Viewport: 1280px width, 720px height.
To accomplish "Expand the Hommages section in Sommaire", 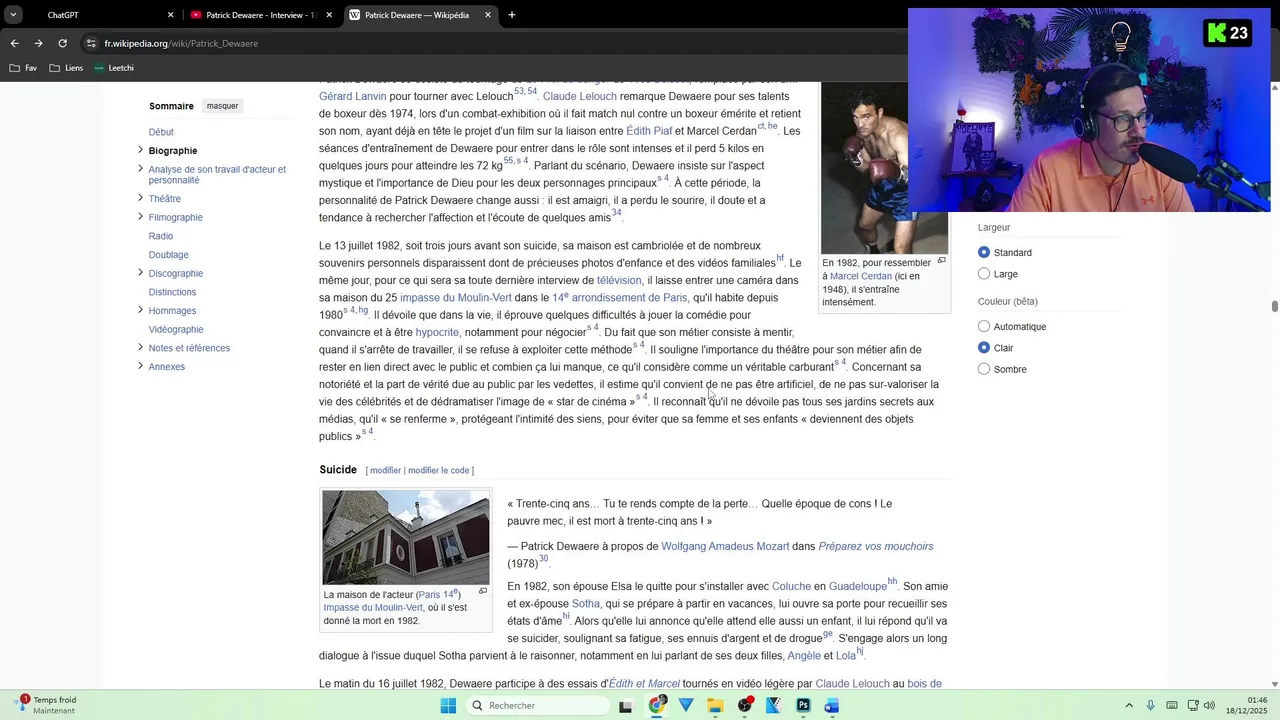I will (x=140, y=310).
